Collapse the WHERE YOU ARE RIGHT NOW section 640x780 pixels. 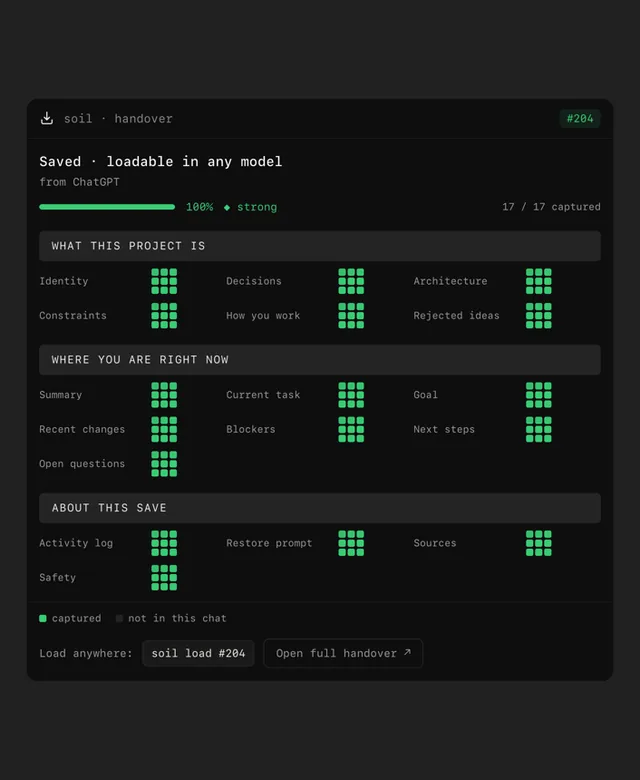tap(320, 360)
